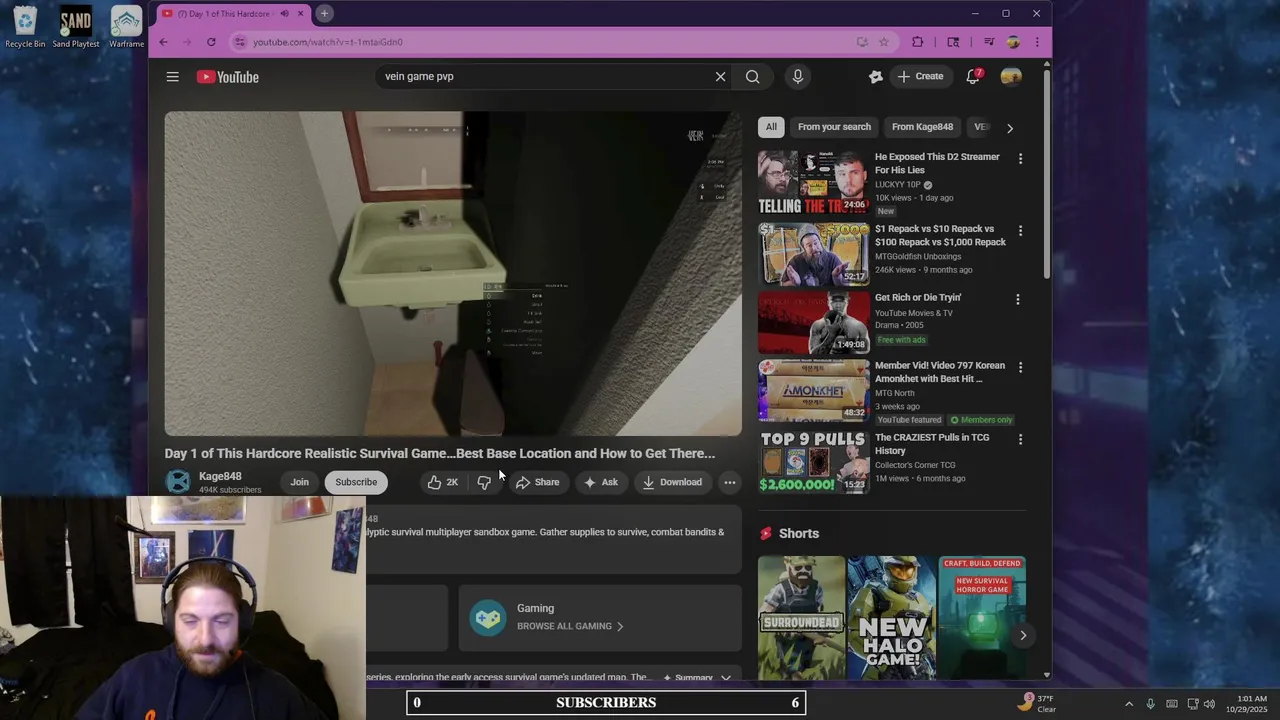Open options for the $1 Repack video
1280x720 pixels.
(1020, 231)
